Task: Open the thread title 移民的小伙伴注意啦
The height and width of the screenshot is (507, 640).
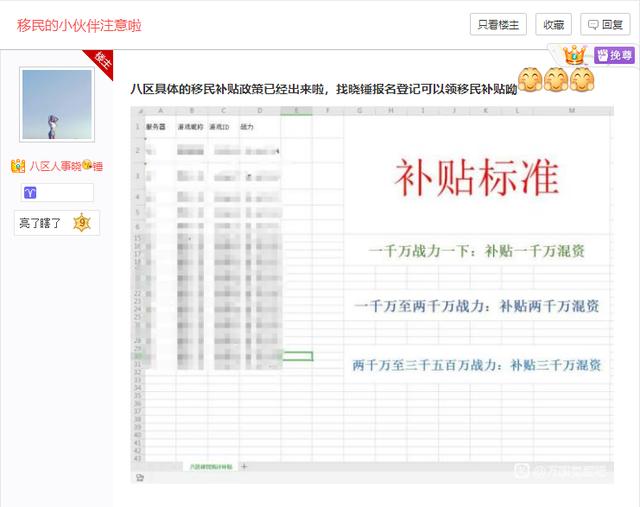Action: [79, 25]
